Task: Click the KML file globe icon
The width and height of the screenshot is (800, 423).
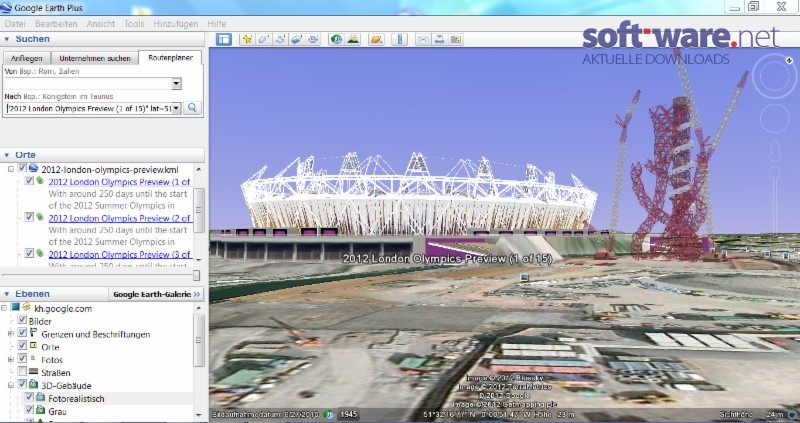Action: tap(33, 168)
